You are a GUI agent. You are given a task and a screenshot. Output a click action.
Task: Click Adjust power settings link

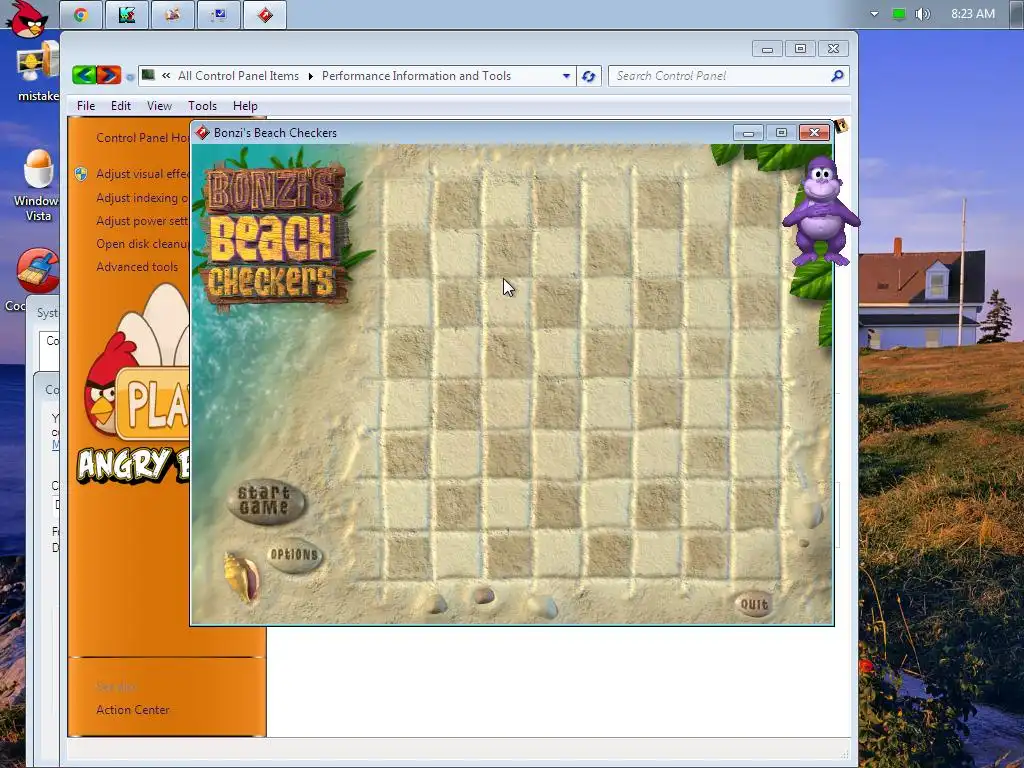click(142, 221)
